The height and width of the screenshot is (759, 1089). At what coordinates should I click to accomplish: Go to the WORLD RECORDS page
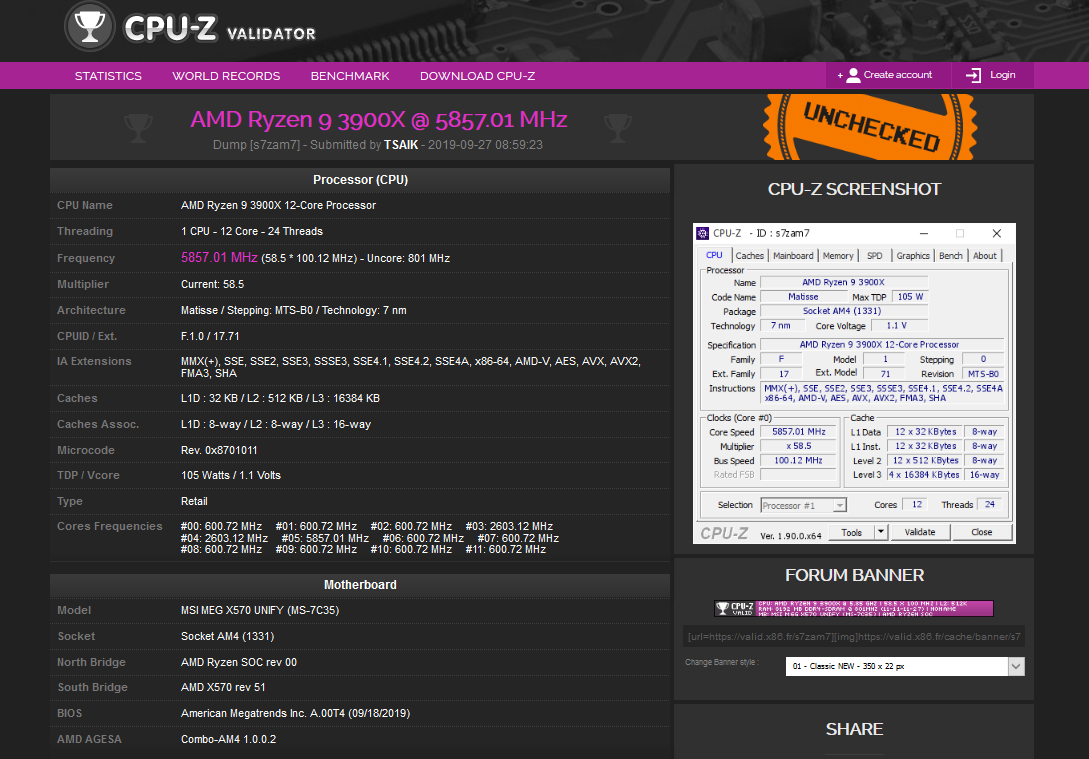226,75
